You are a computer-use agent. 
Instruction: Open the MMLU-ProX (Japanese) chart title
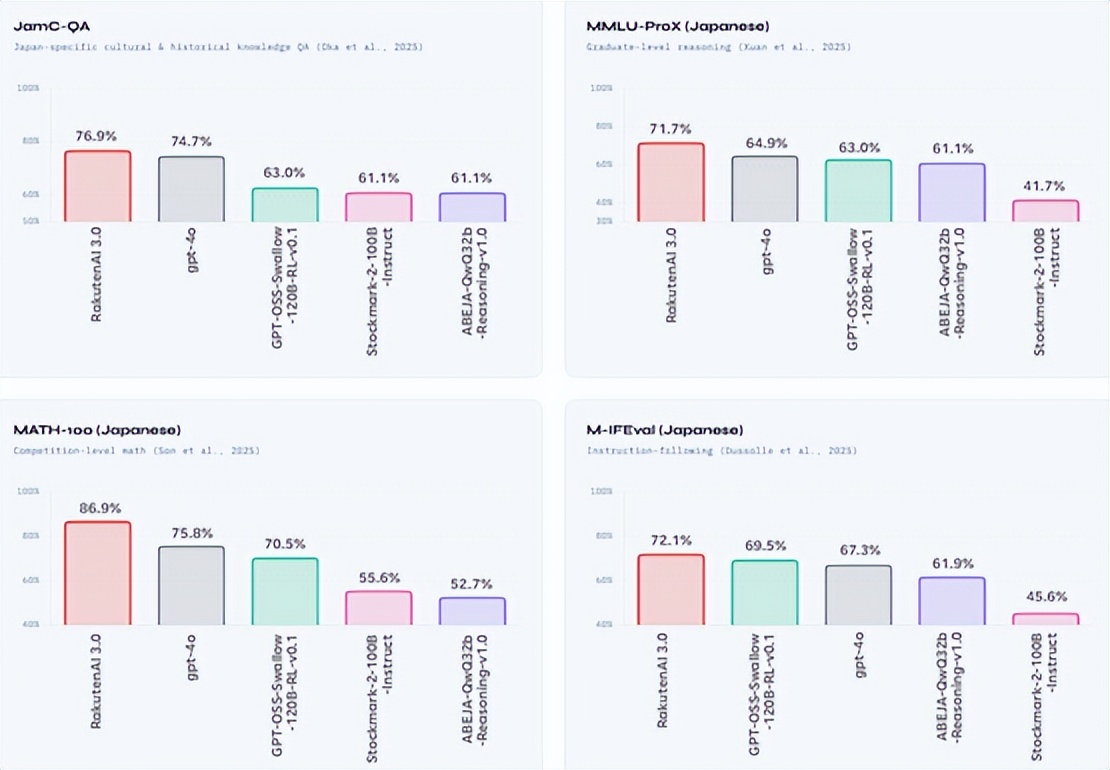coord(656,25)
